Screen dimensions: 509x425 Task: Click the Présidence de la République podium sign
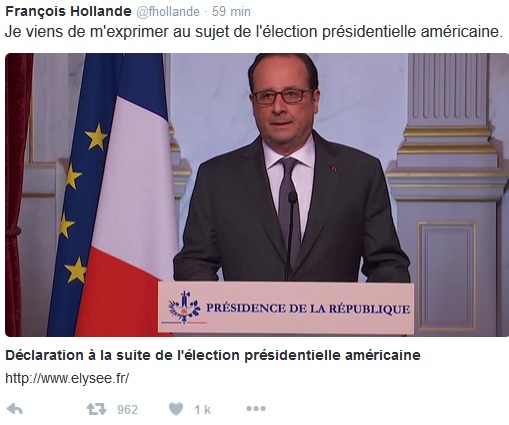coord(286,307)
